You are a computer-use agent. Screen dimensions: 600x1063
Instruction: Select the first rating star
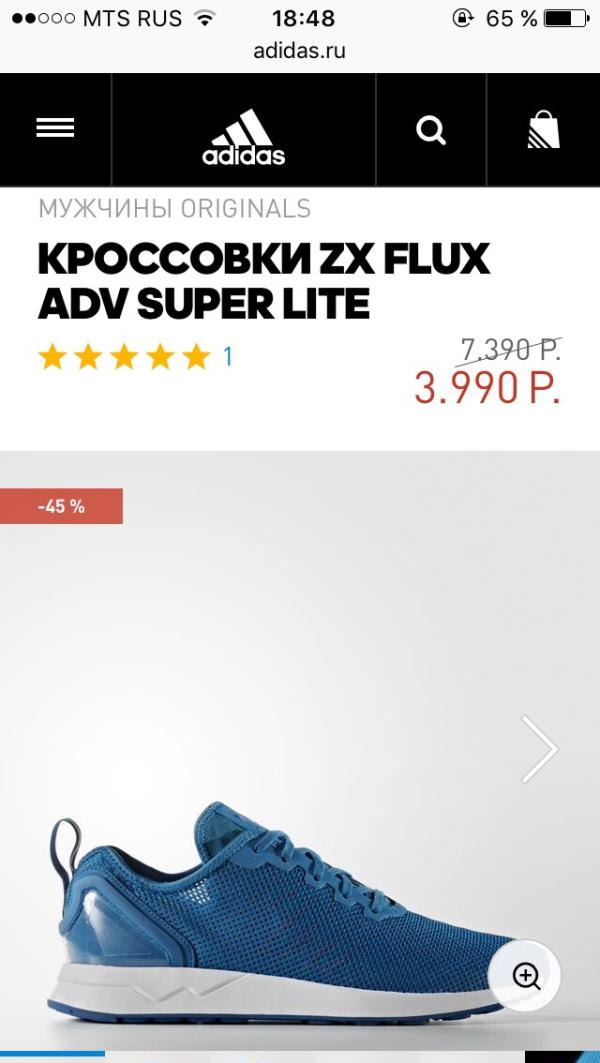[52, 357]
